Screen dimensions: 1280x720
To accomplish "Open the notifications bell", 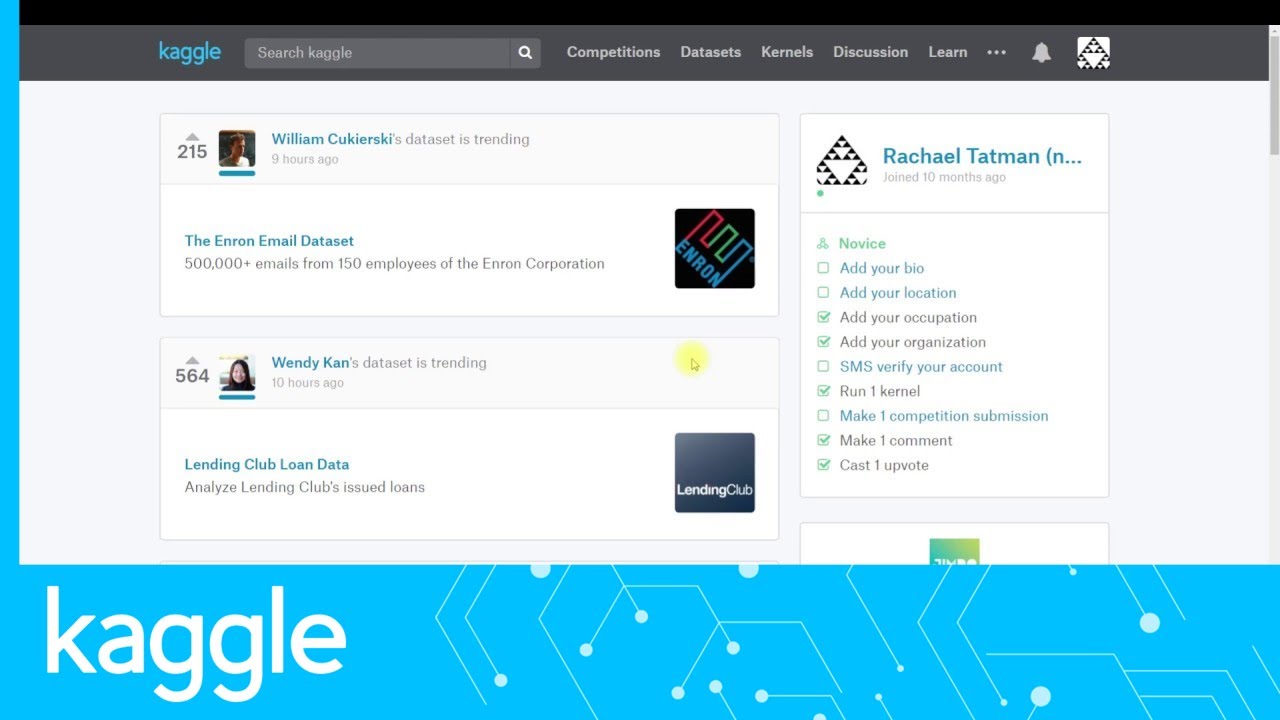I will tap(1041, 53).
